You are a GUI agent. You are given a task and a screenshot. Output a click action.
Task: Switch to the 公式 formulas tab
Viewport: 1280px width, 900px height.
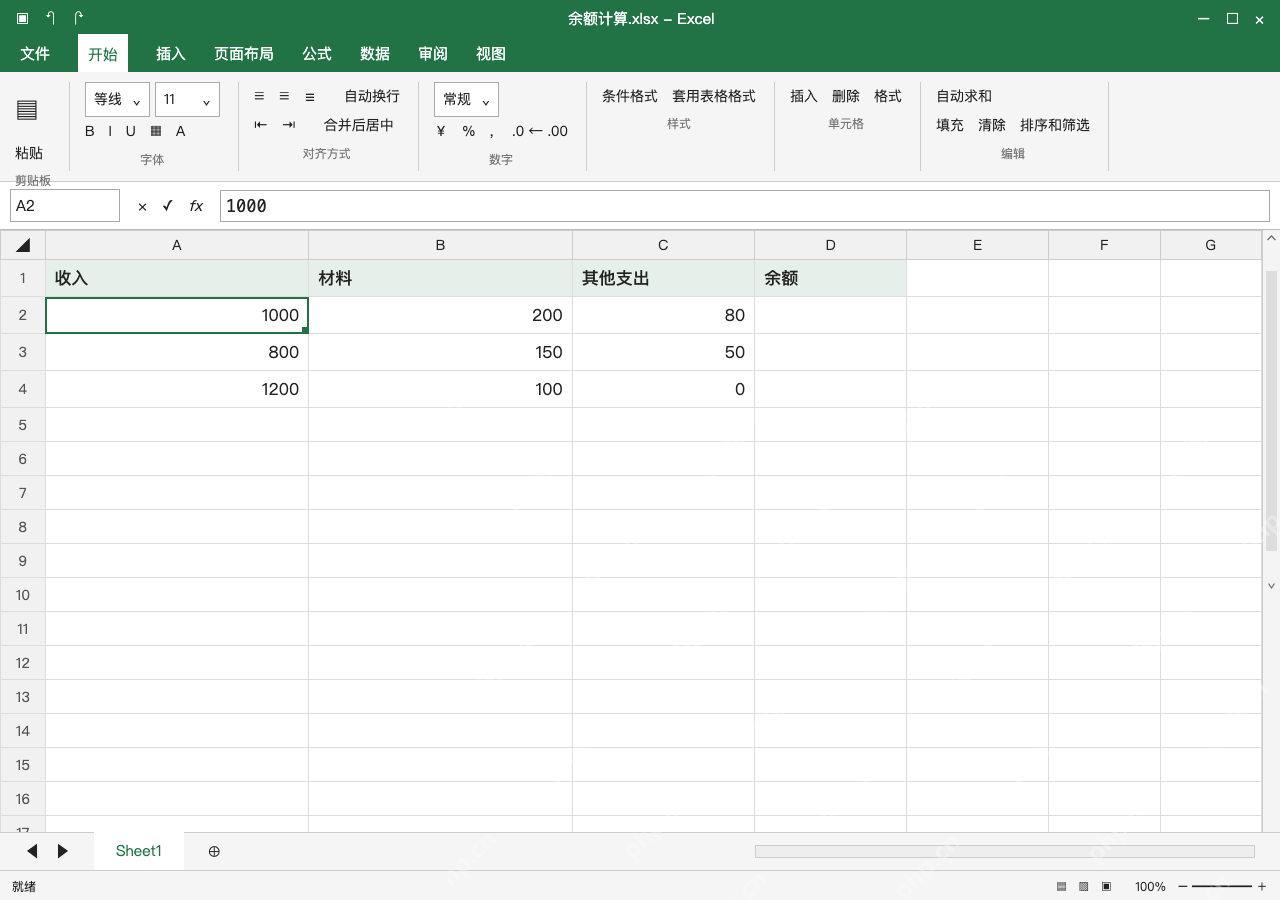coord(317,54)
